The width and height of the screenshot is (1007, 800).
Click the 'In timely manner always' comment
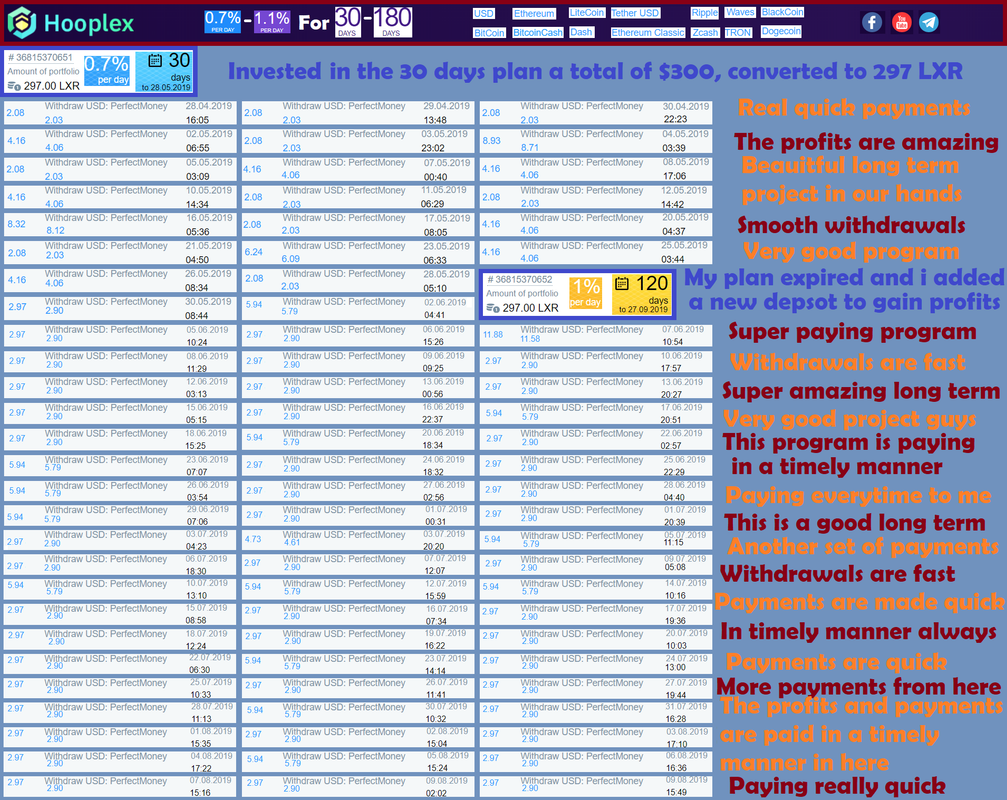tap(858, 632)
